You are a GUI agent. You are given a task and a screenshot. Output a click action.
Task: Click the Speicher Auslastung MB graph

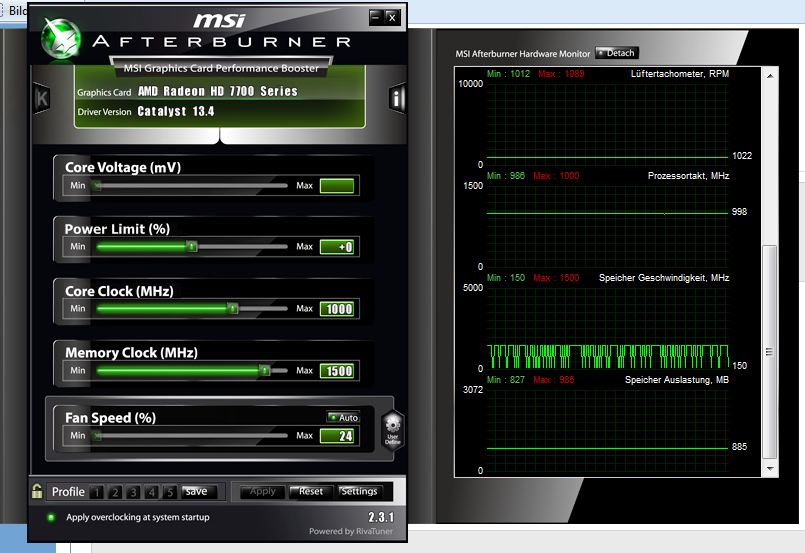coord(607,430)
